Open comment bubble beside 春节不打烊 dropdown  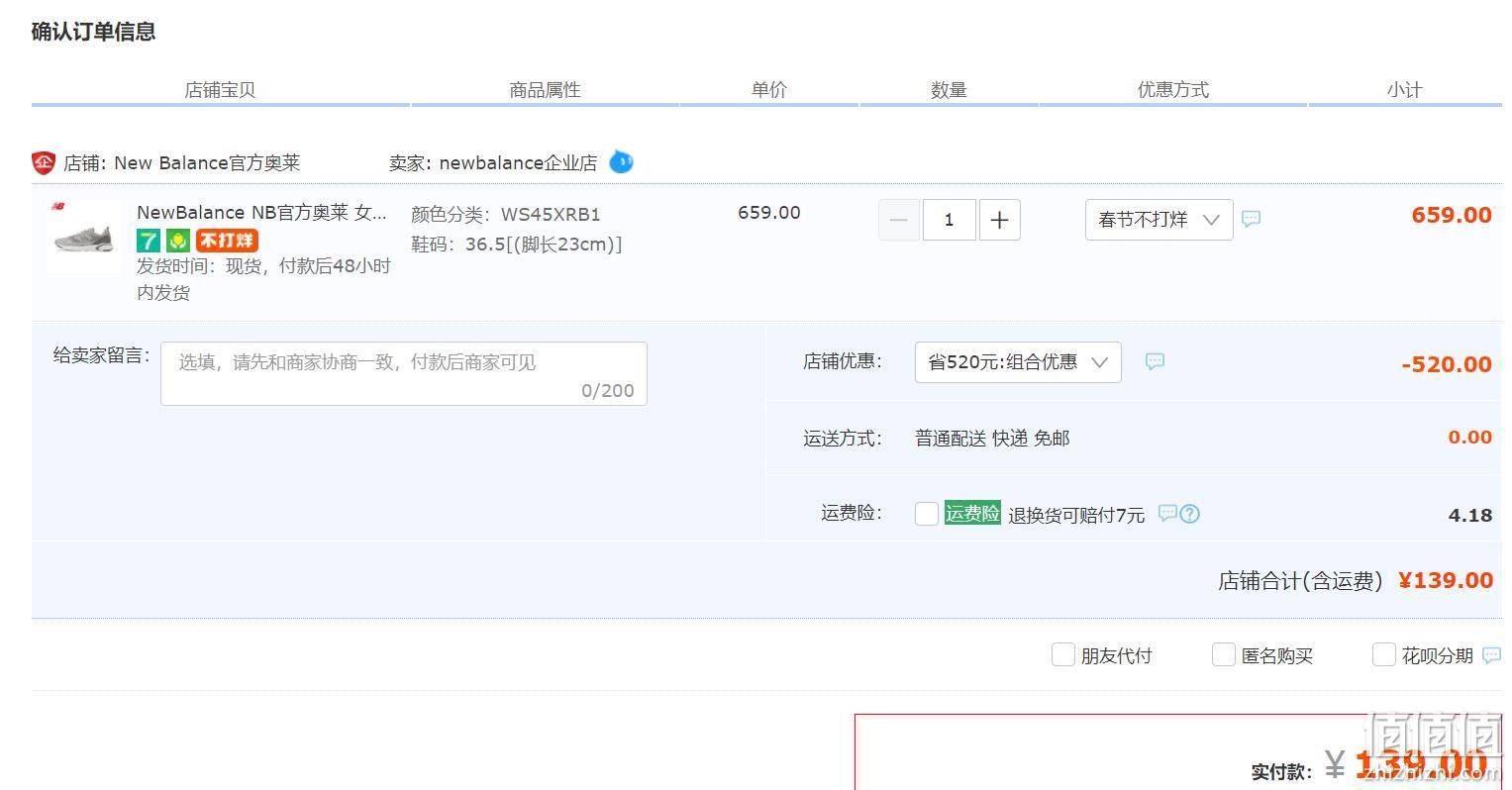1252,219
